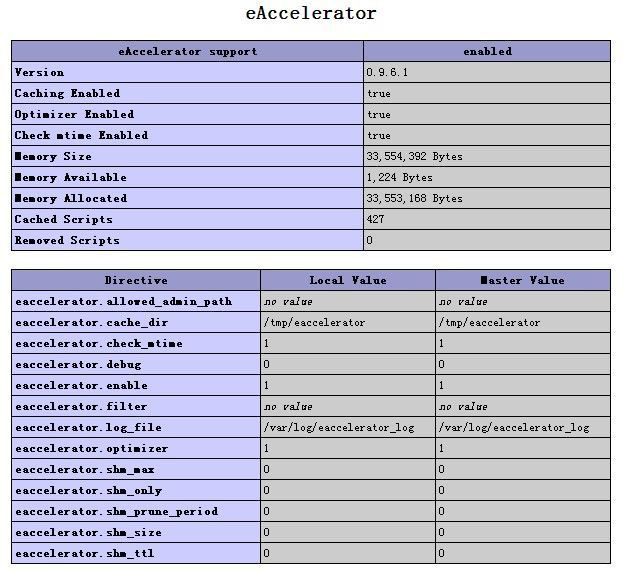Click the local cache_dir /tmp/eaccelerator value
The image size is (623, 572).
(x=314, y=323)
